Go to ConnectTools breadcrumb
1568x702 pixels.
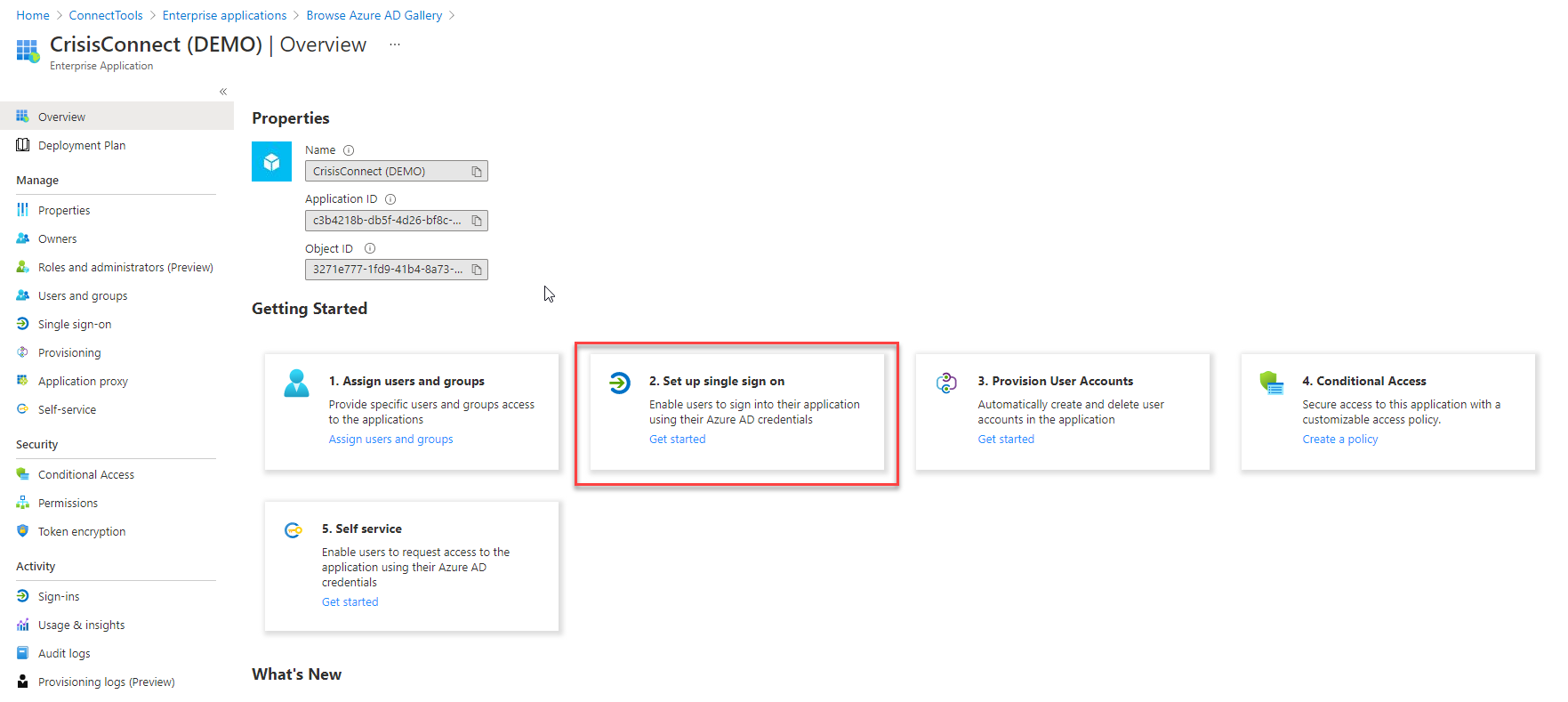106,15
